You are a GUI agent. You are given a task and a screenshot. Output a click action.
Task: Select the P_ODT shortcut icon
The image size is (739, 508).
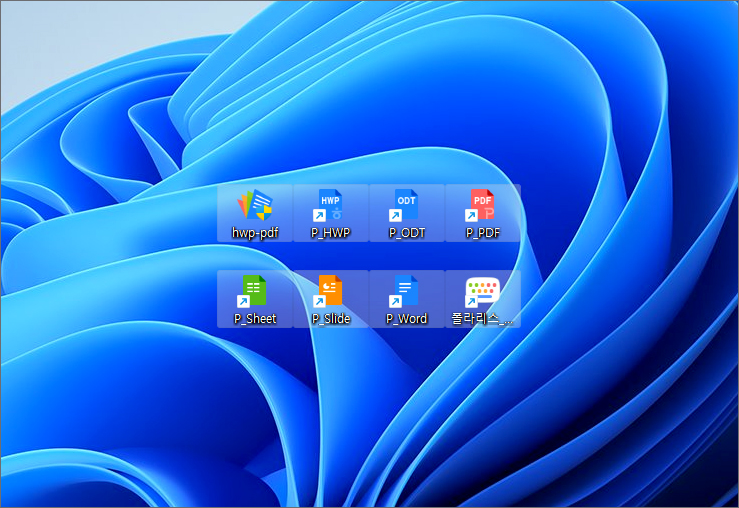(x=404, y=205)
